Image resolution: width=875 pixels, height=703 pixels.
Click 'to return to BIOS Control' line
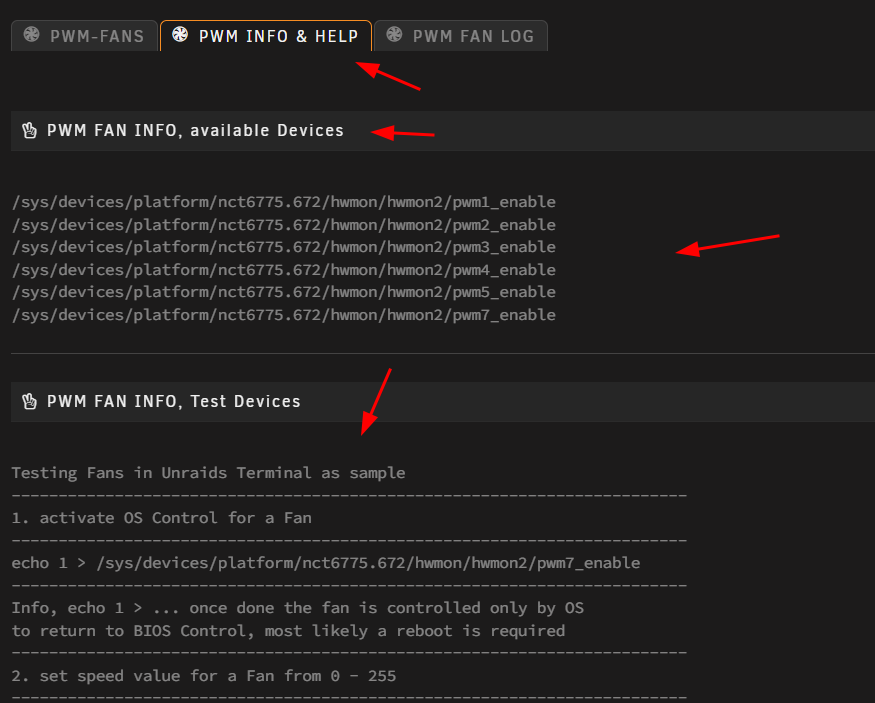tap(288, 631)
